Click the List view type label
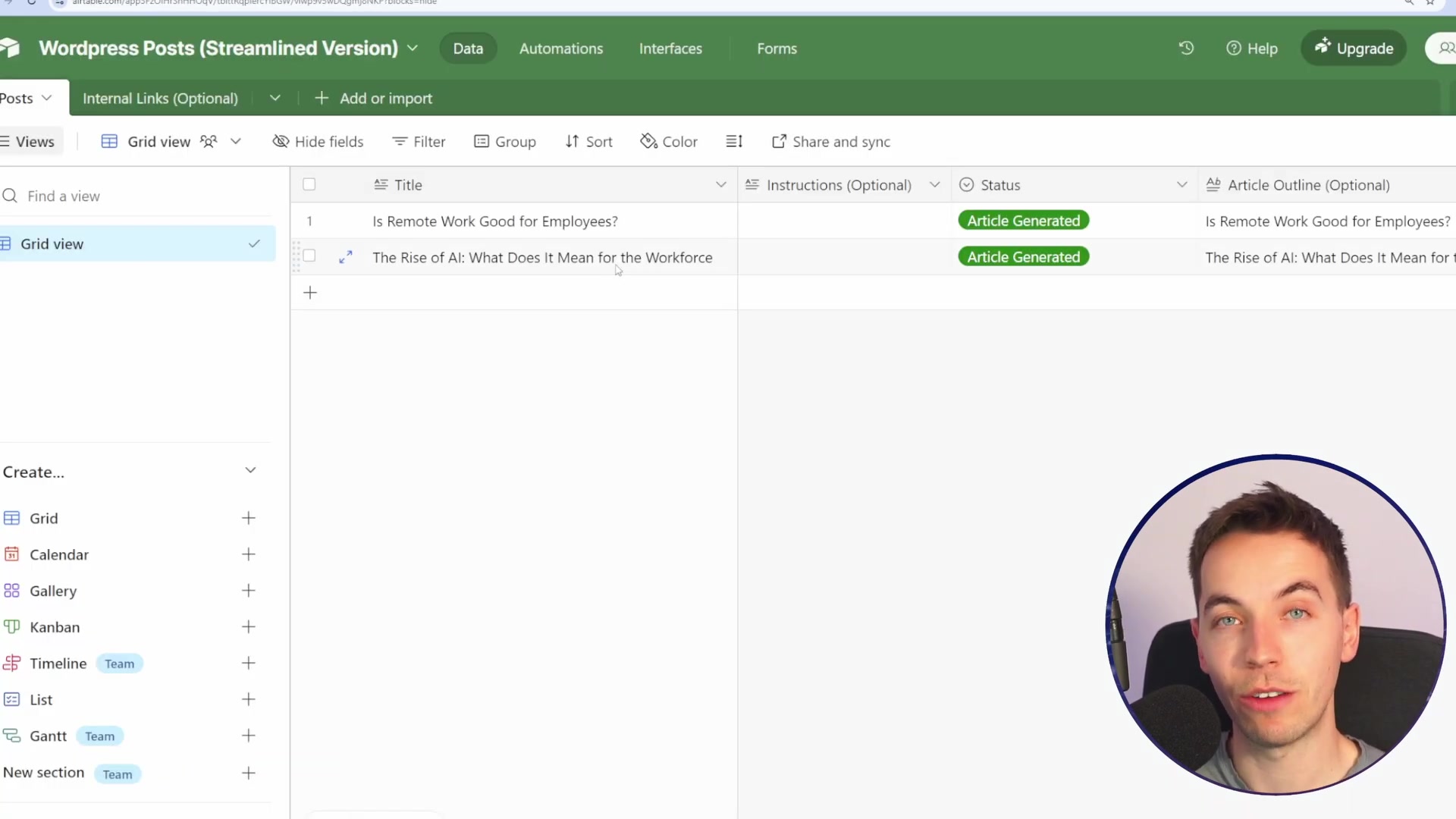Image resolution: width=1456 pixels, height=819 pixels. tap(41, 700)
